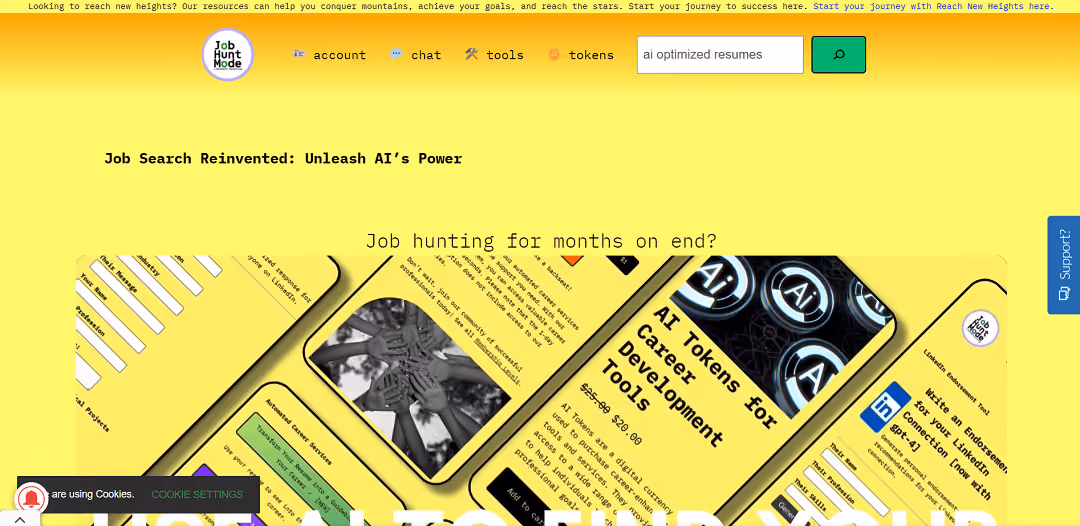Screen dimensions: 1080x526
Task: Click the Job Hunt Mode logo
Action: [x=228, y=54]
